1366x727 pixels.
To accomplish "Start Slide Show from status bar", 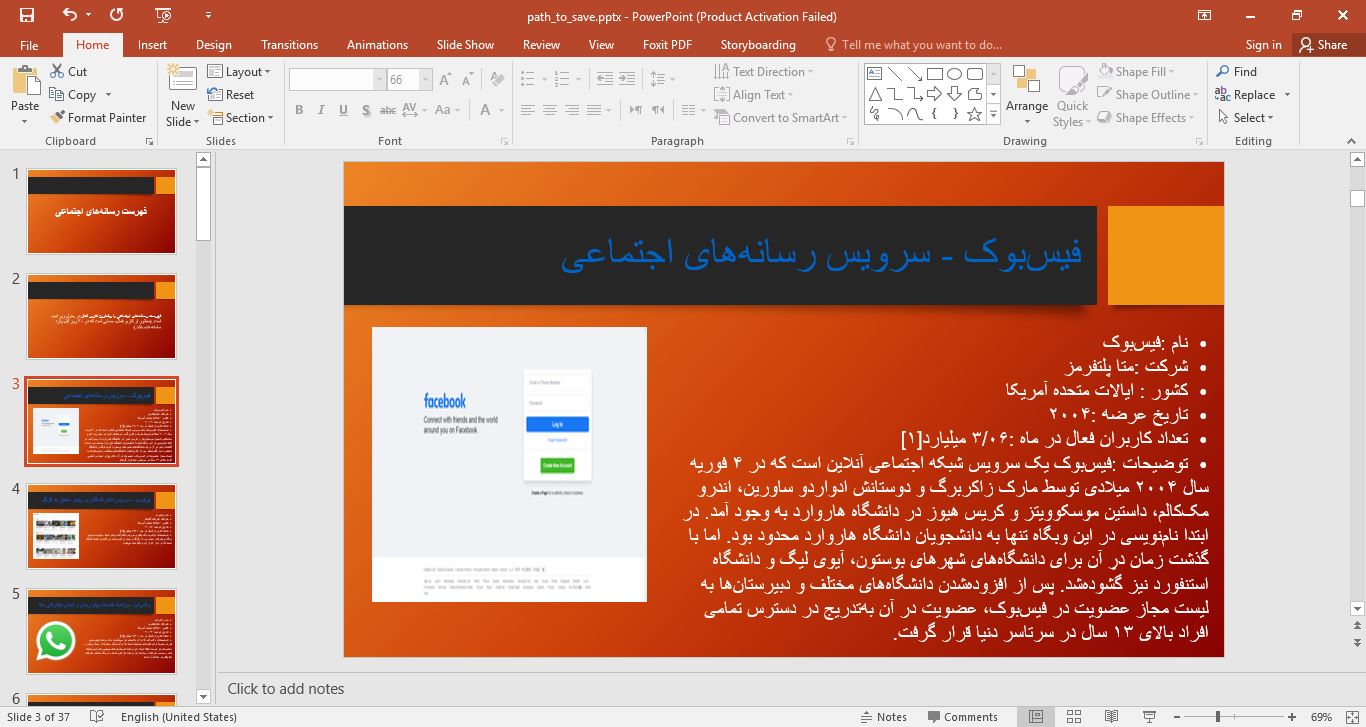I will 1147,717.
